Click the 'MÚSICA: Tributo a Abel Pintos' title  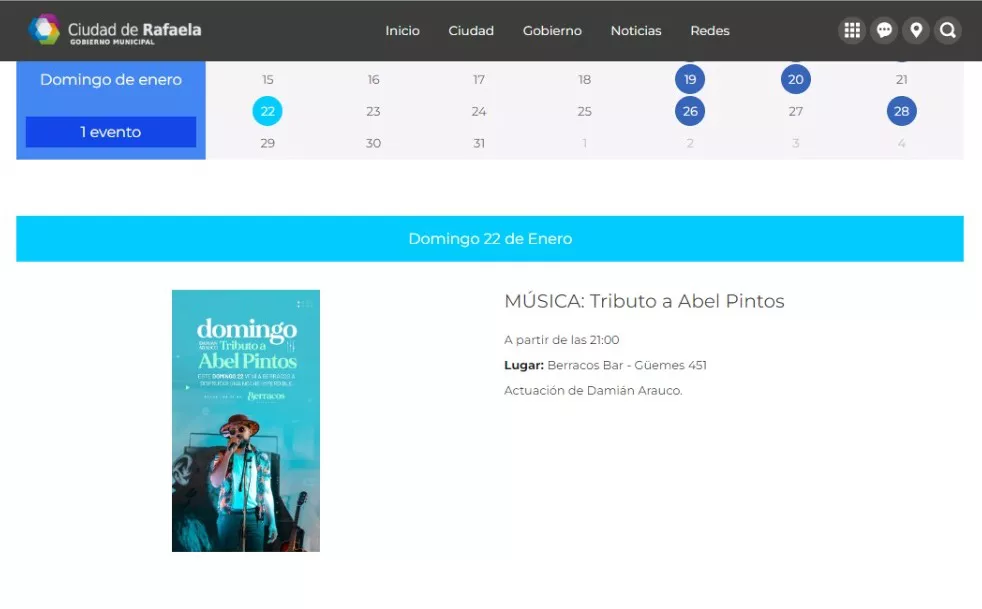644,301
